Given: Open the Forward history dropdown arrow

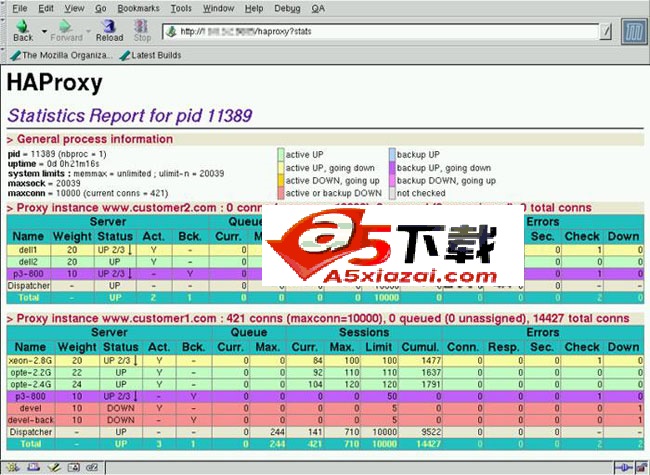Looking at the screenshot, I should click(88, 31).
